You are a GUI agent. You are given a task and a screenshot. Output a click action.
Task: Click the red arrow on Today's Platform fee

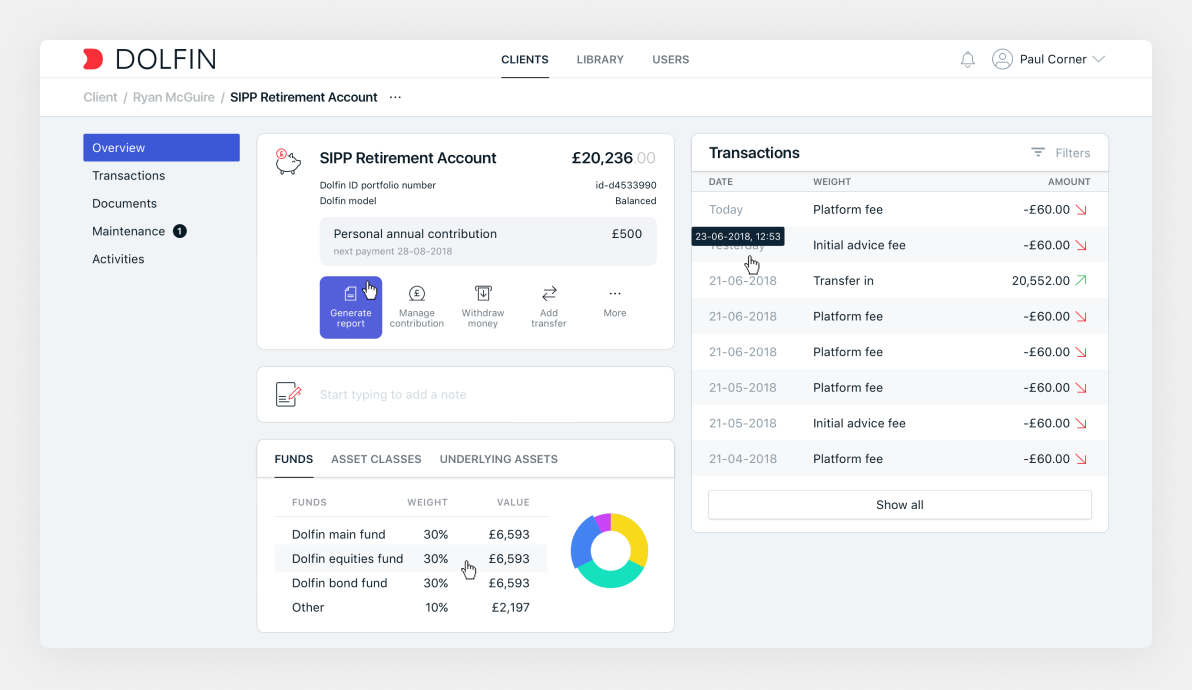tap(1081, 210)
